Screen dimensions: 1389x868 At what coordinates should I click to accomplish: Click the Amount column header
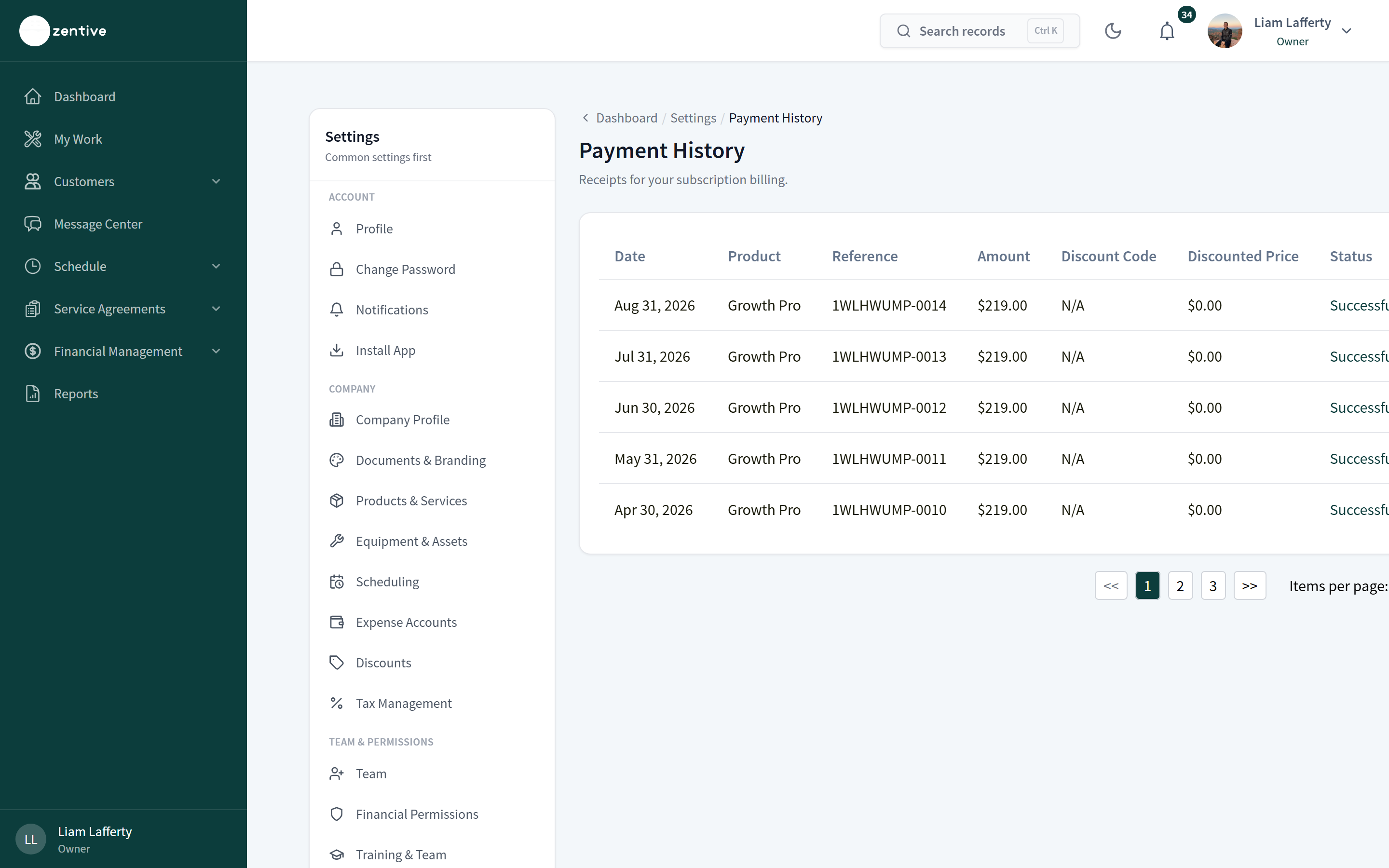pyautogui.click(x=1003, y=256)
